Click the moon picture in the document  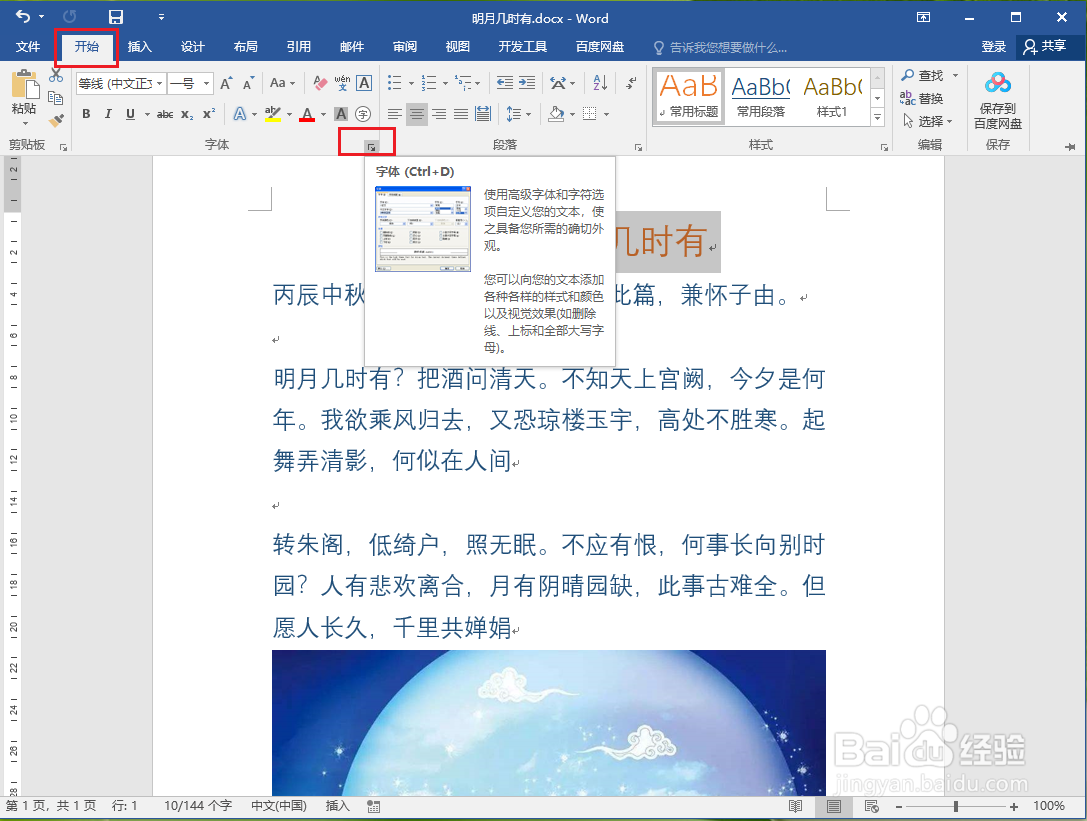click(x=548, y=723)
